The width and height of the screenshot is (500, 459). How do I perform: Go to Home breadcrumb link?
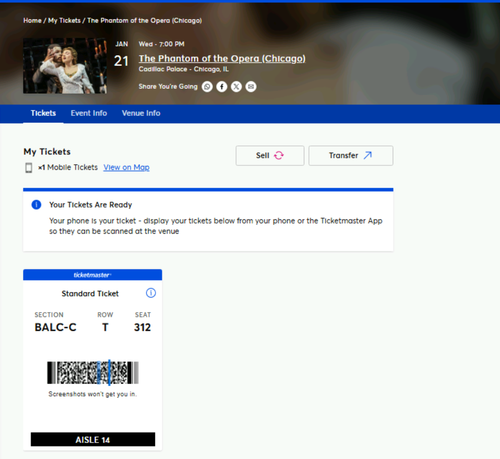32,20
